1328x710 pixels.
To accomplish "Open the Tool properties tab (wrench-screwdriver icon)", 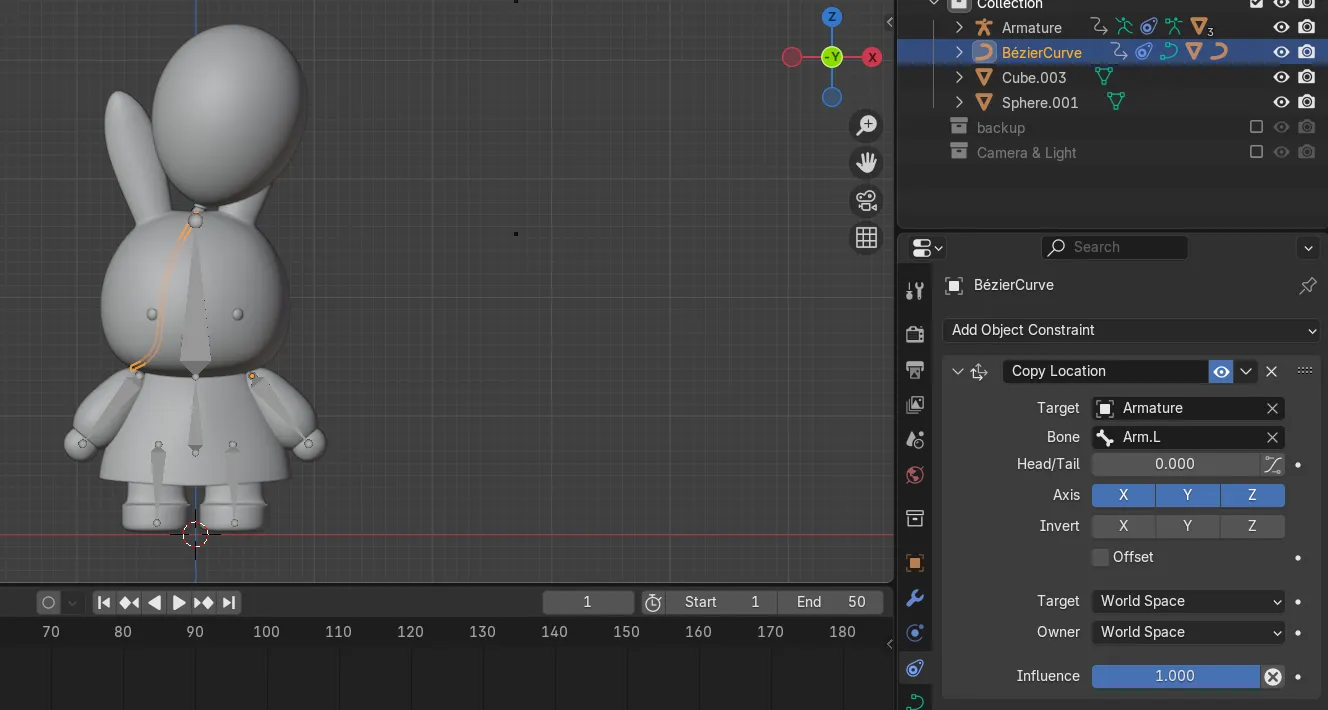I will pos(914,291).
